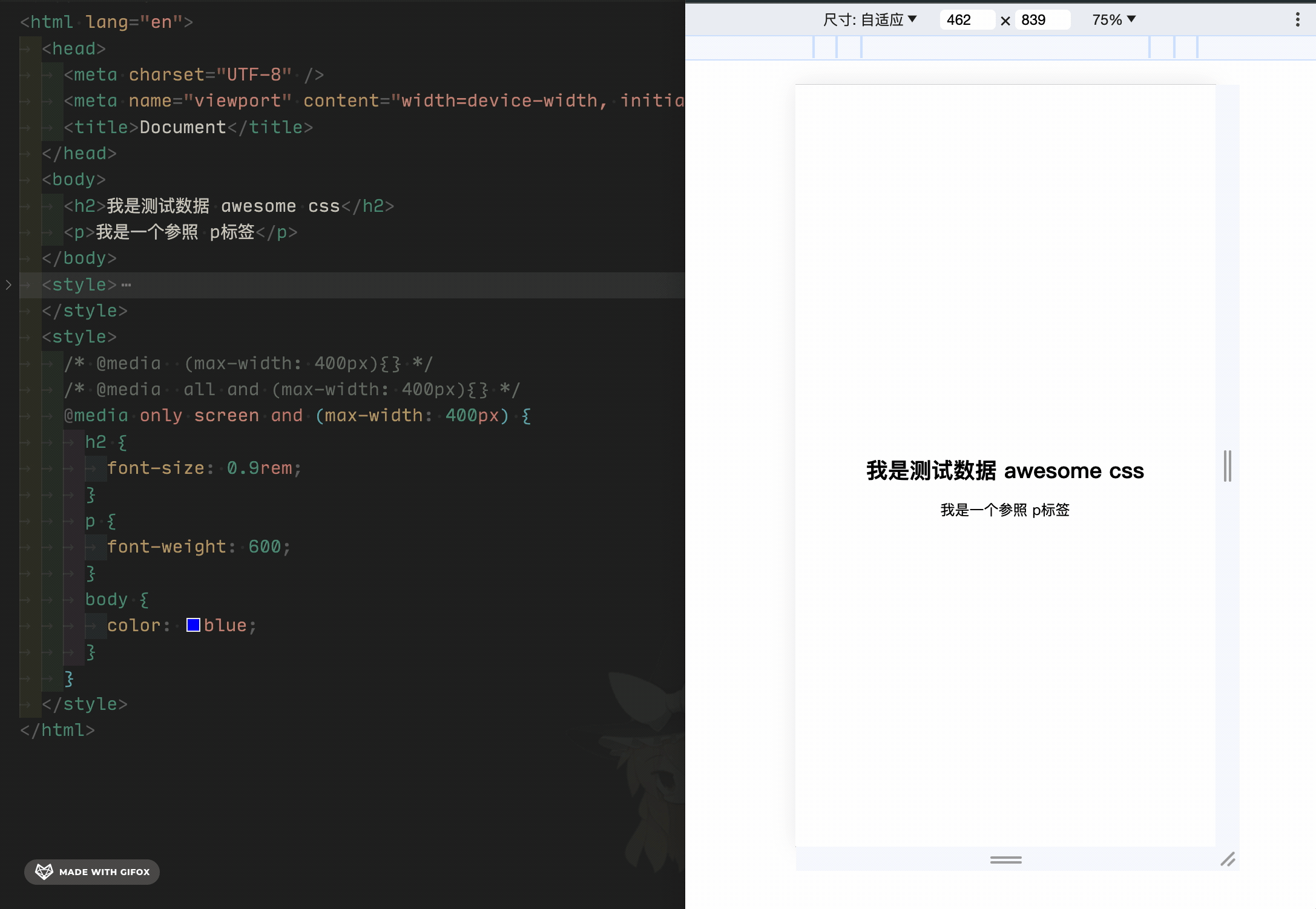This screenshot has height=909, width=1316.
Task: Click the × separator between dimension fields
Action: click(x=1005, y=21)
